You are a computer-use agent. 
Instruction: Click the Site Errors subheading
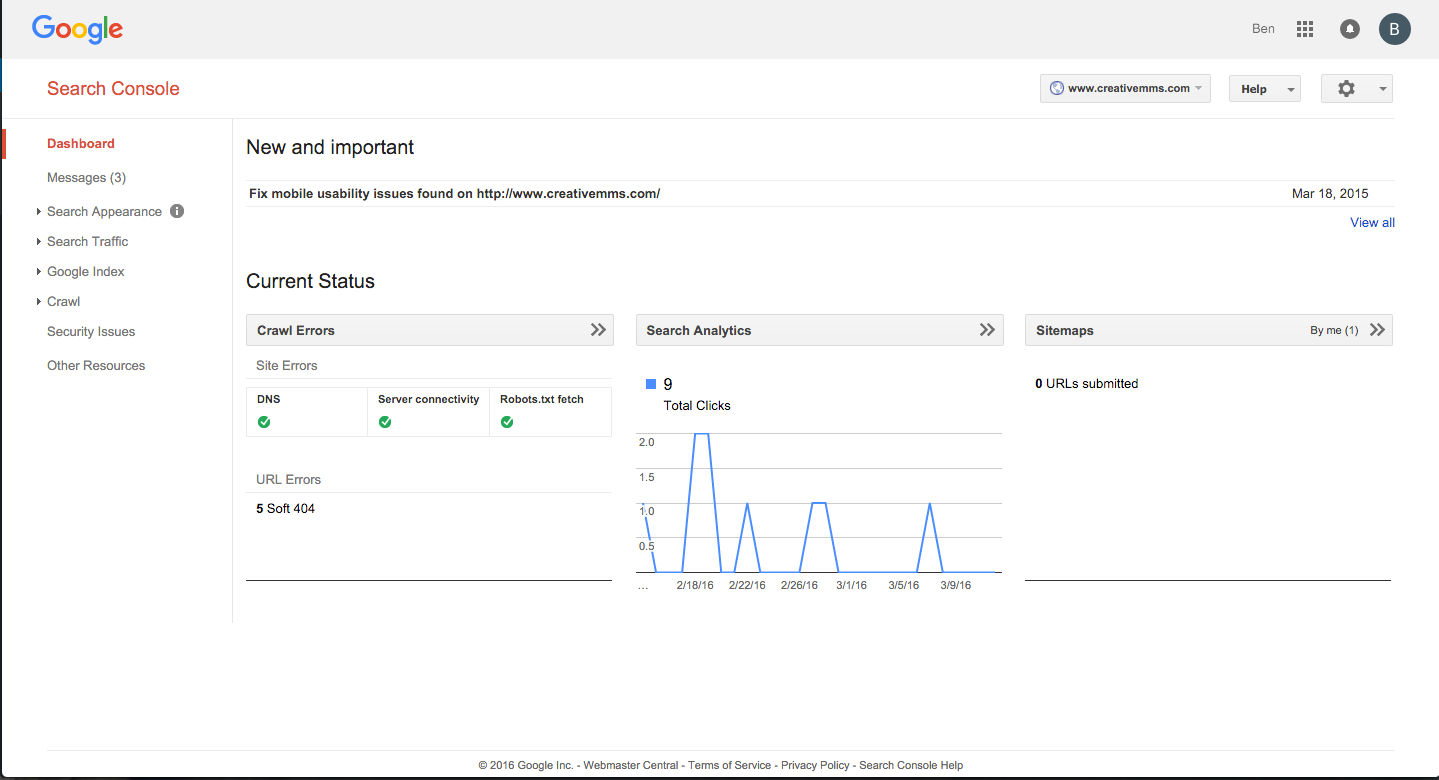(x=287, y=365)
